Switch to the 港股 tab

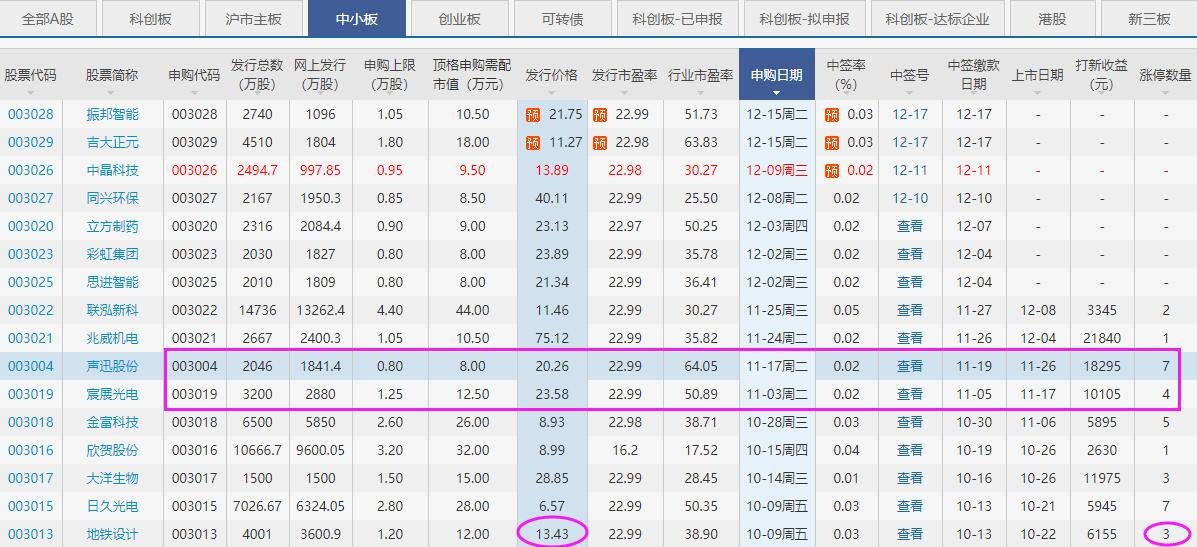1052,19
